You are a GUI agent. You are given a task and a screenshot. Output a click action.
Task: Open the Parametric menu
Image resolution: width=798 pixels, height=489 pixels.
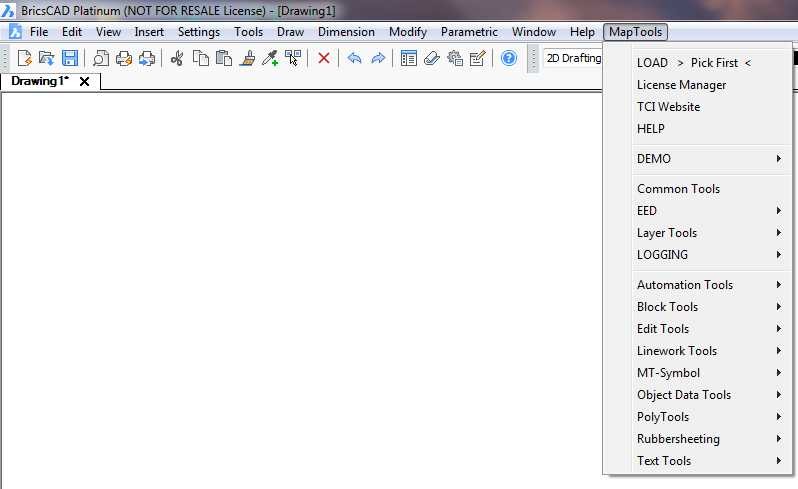(469, 32)
